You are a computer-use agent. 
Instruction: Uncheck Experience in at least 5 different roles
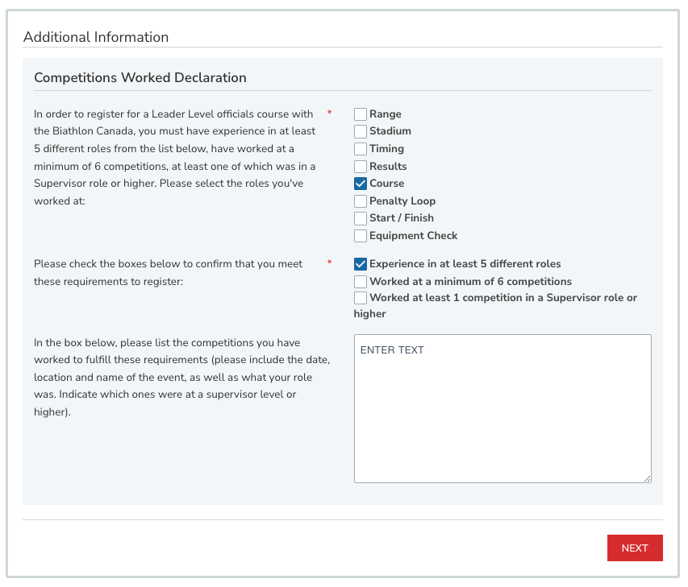pos(360,264)
